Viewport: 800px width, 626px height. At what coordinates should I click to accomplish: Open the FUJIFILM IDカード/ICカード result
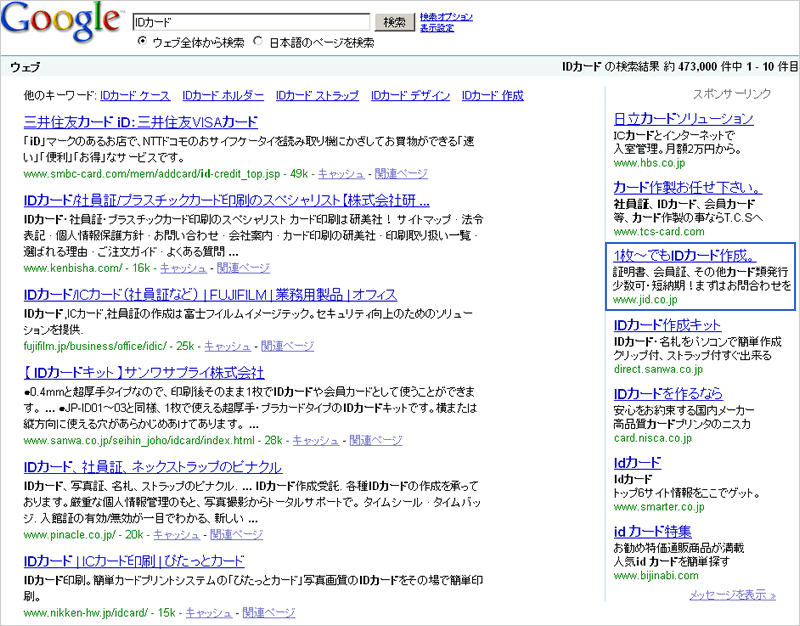[209, 295]
